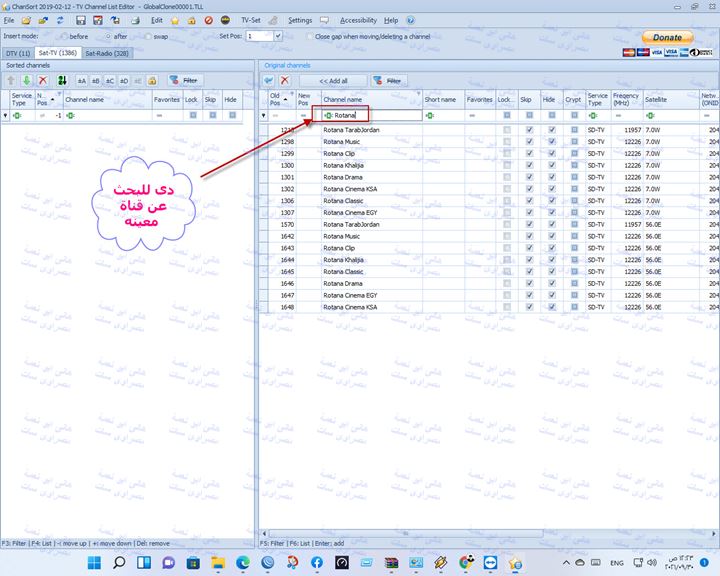Screen dimensions: 720x576
Task: Click the save-as disk icon with red mark
Action: click(x=98, y=20)
